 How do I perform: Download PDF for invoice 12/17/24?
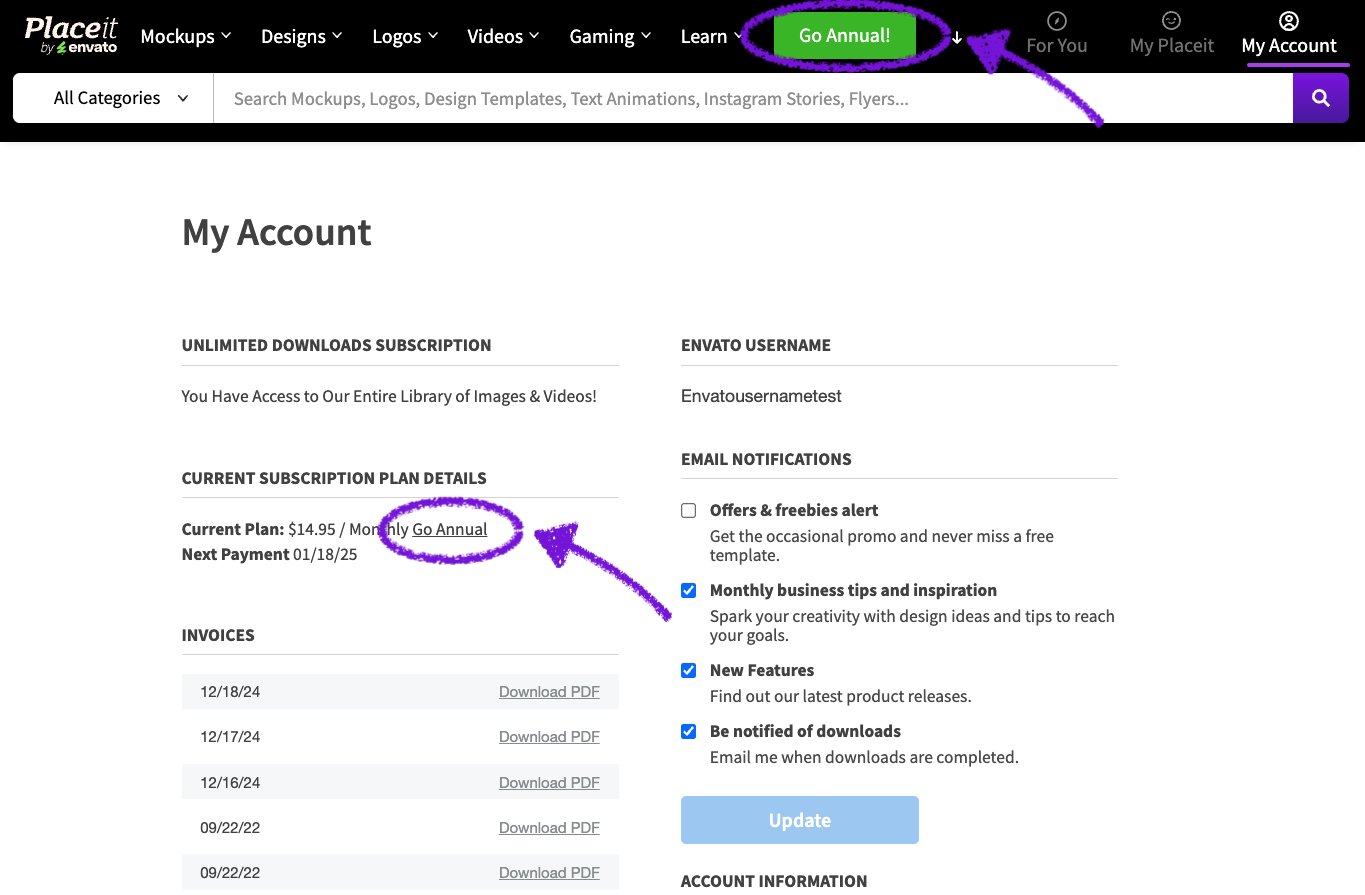click(x=549, y=737)
